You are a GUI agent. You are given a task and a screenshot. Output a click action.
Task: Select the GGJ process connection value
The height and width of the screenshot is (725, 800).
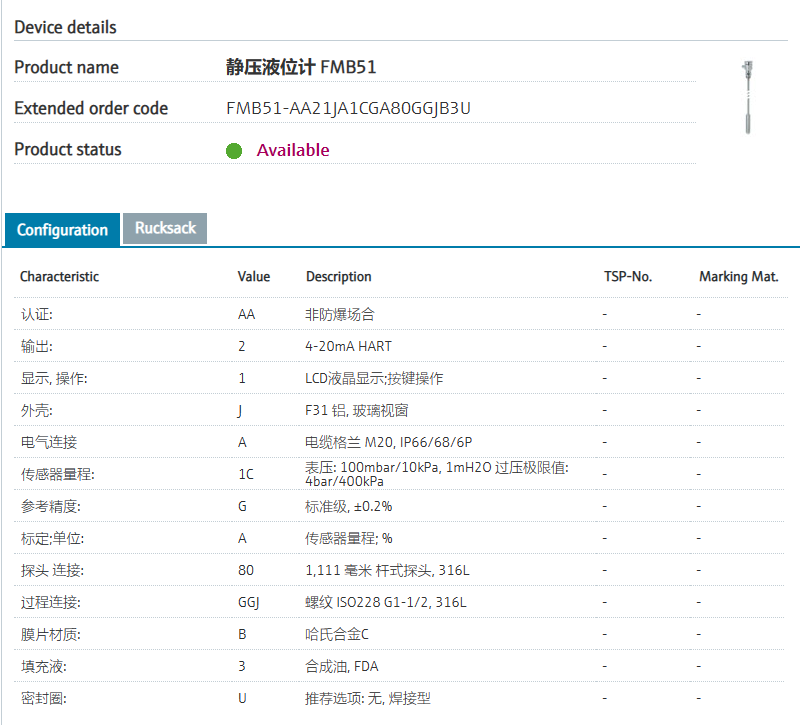(249, 602)
